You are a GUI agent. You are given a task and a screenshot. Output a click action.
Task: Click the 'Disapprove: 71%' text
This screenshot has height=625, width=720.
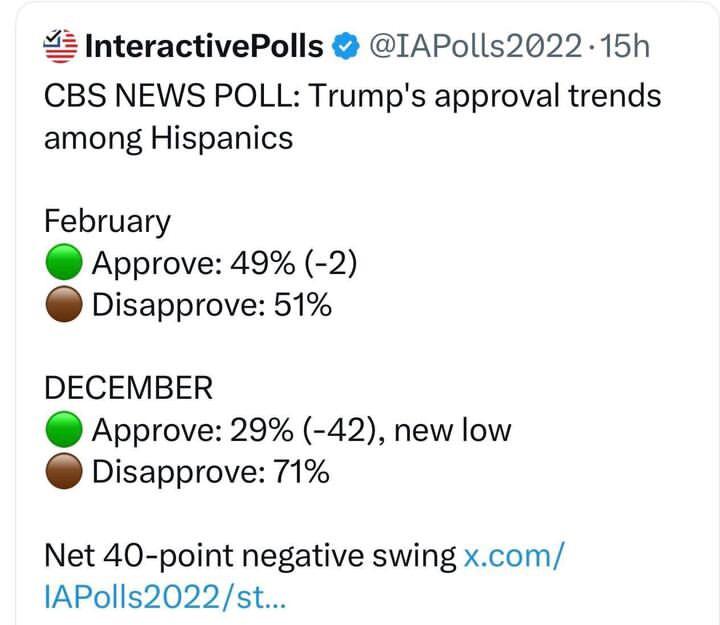pyautogui.click(x=210, y=471)
